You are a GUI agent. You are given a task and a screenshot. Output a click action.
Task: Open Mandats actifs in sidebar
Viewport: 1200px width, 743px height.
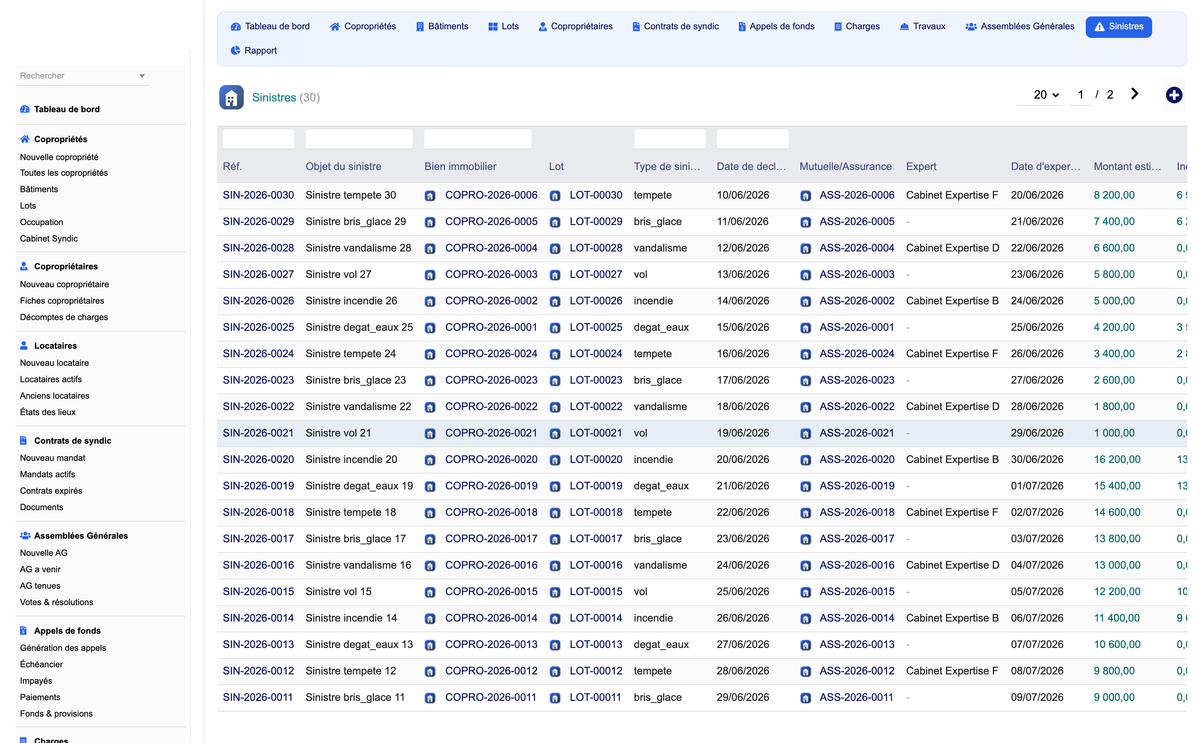[x=47, y=474]
